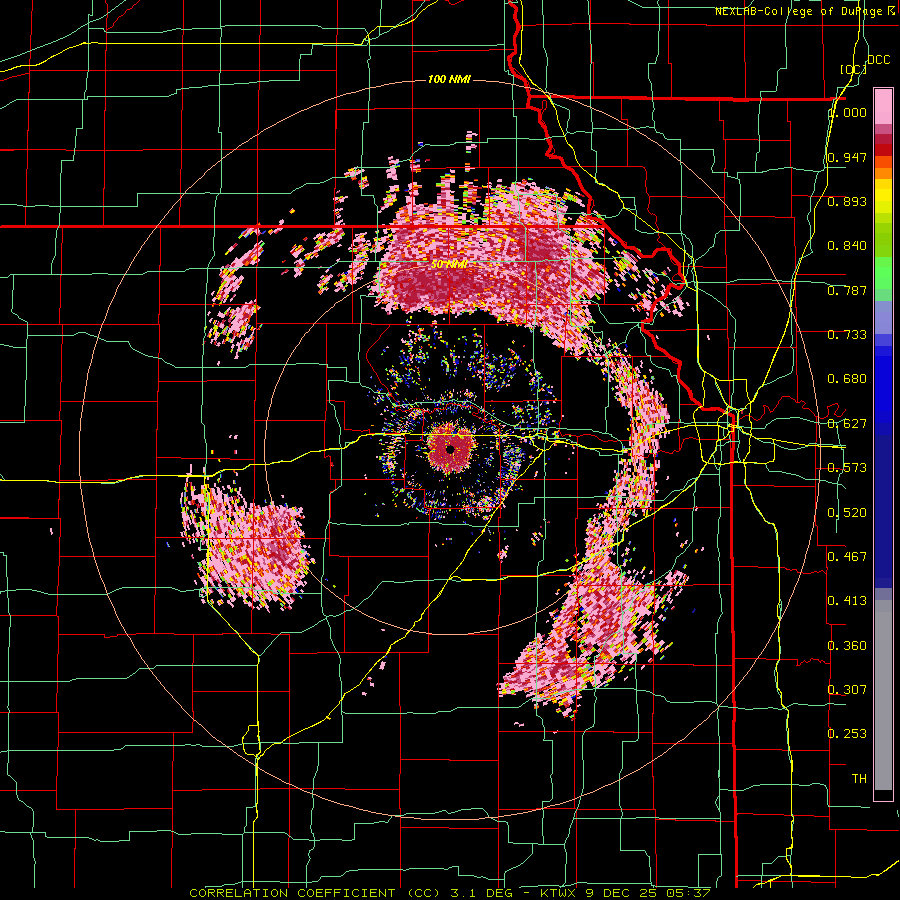Click the 0.253 scale value
This screenshot has width=900, height=900.
tap(847, 734)
